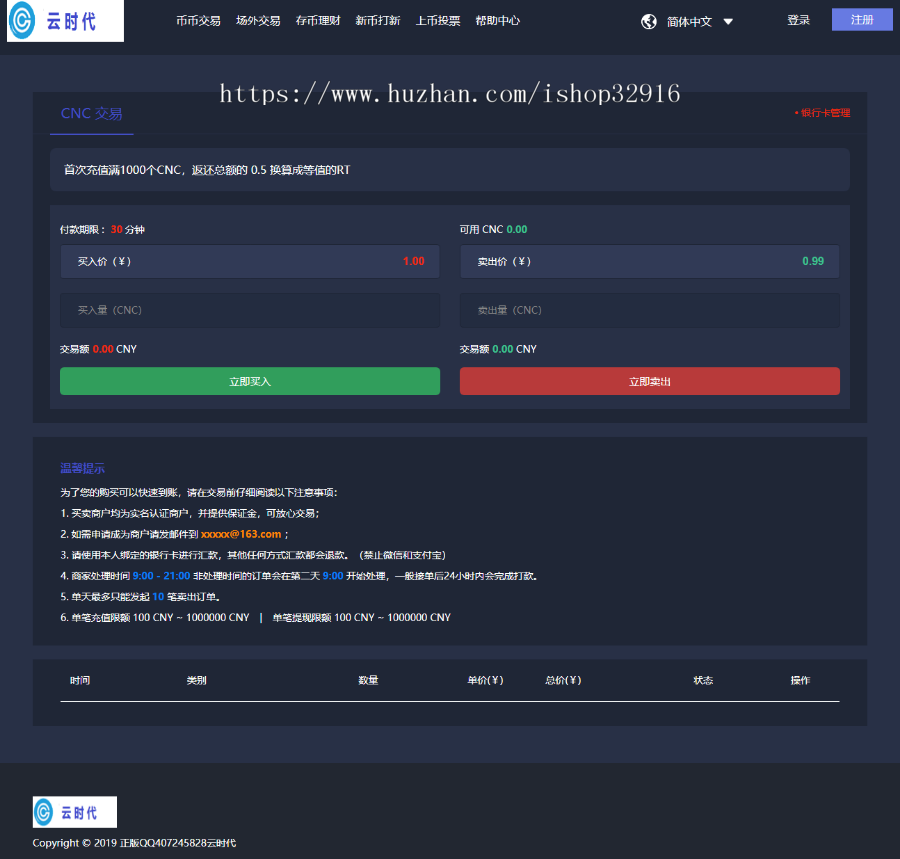Click the red 立即卖出 button

point(650,381)
